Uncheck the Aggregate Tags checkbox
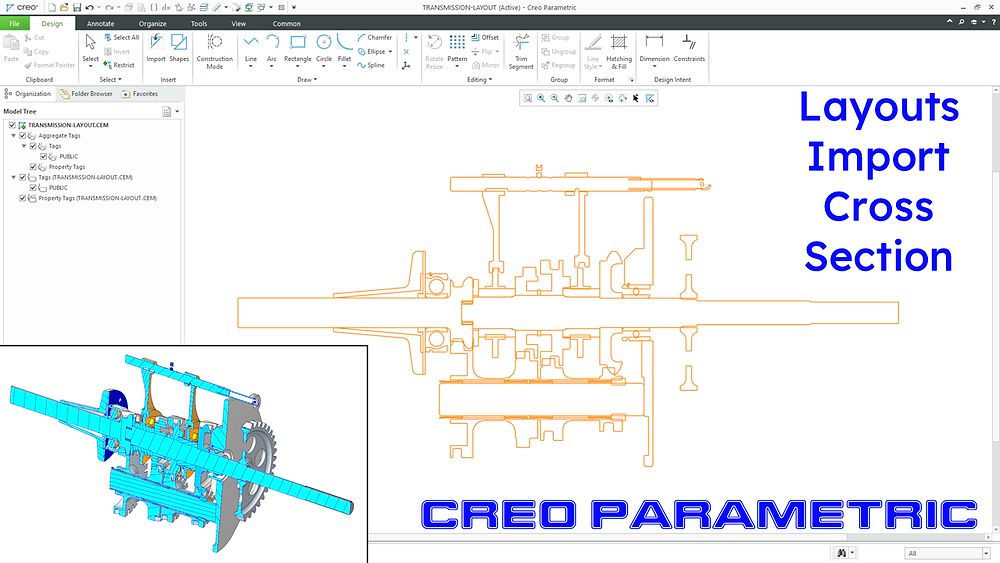Viewport: 1000px width, 563px height. (x=23, y=136)
